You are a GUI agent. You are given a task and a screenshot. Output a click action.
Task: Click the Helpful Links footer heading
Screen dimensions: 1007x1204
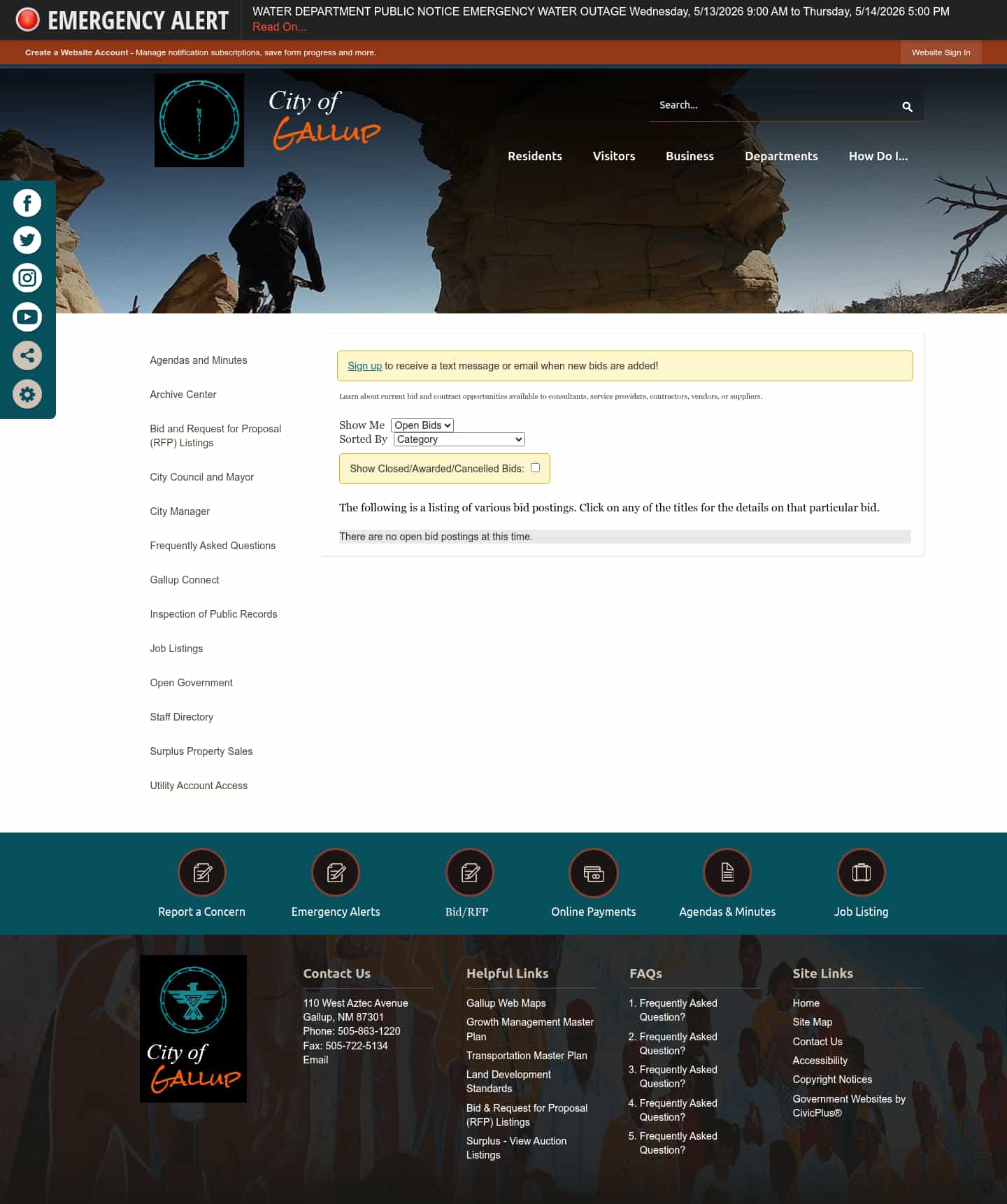coord(507,973)
